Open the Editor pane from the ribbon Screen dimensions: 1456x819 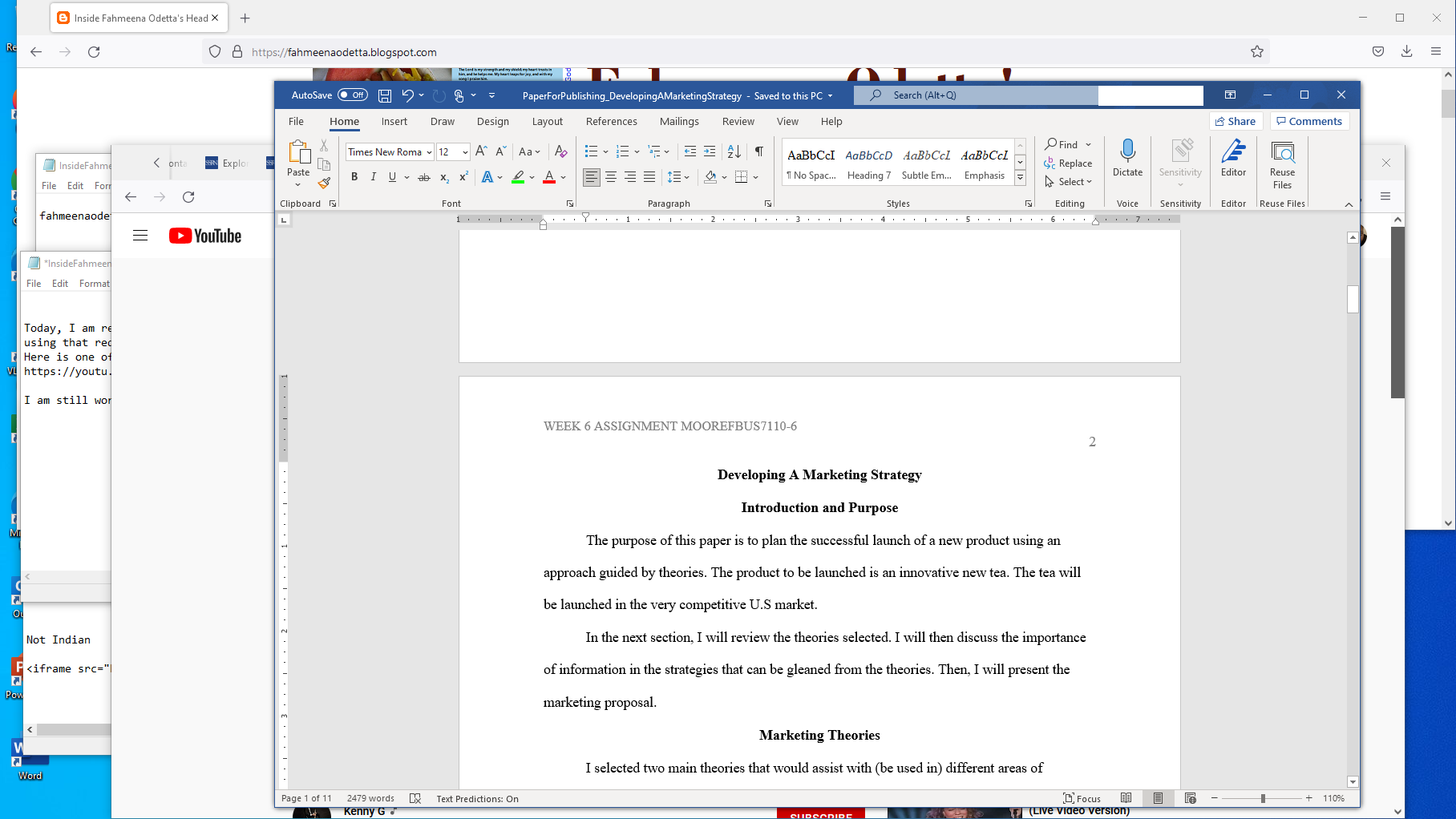pyautogui.click(x=1233, y=158)
